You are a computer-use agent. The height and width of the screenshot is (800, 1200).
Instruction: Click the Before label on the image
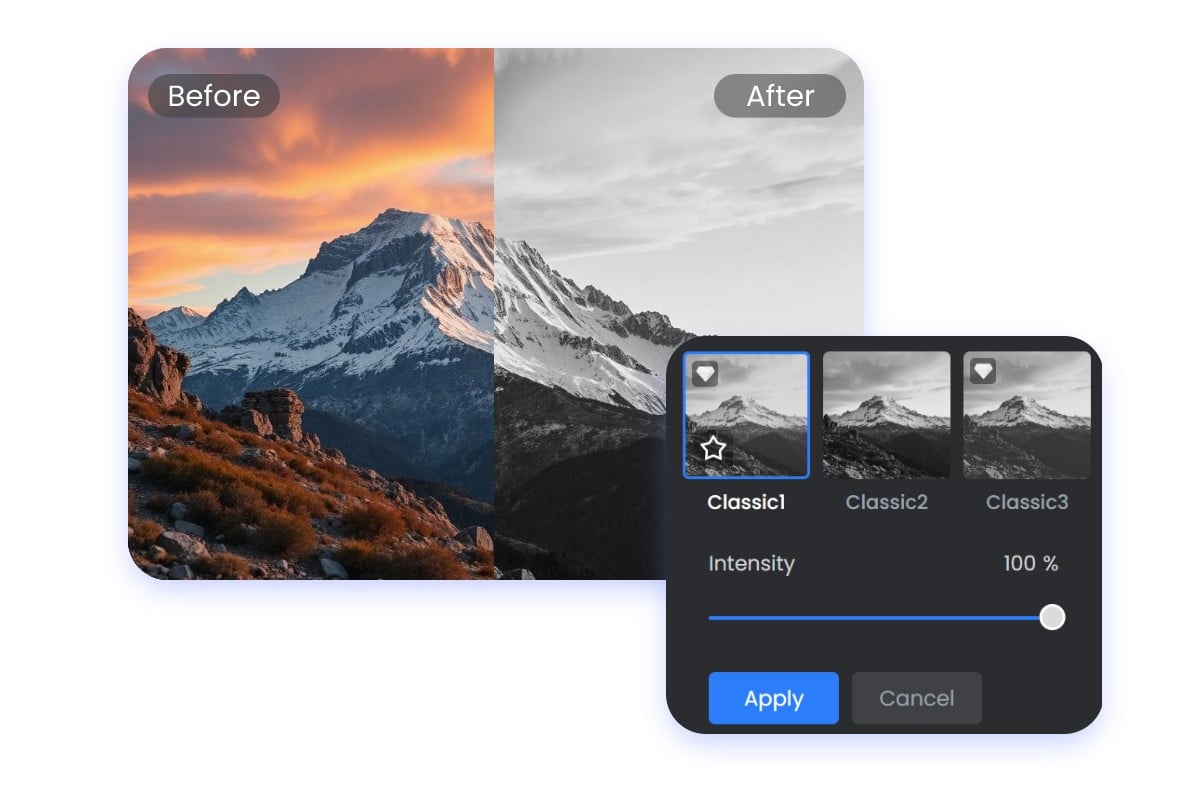pos(212,96)
